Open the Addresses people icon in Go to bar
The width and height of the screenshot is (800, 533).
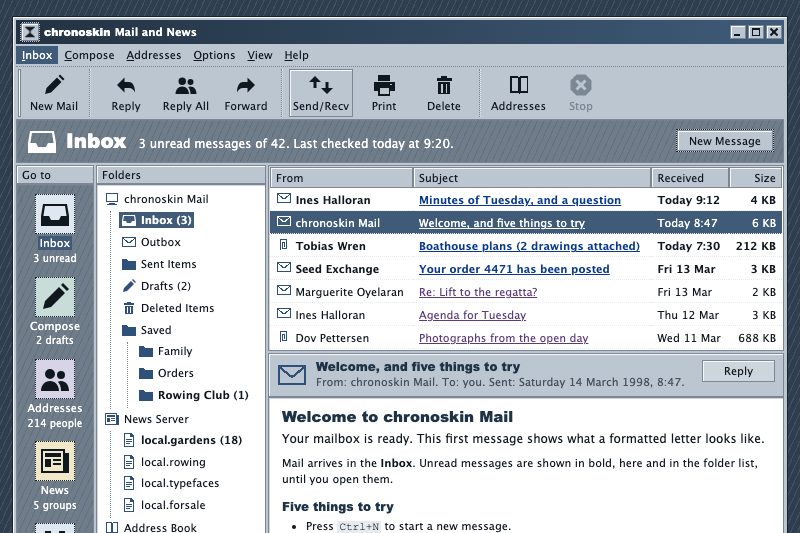tap(55, 379)
